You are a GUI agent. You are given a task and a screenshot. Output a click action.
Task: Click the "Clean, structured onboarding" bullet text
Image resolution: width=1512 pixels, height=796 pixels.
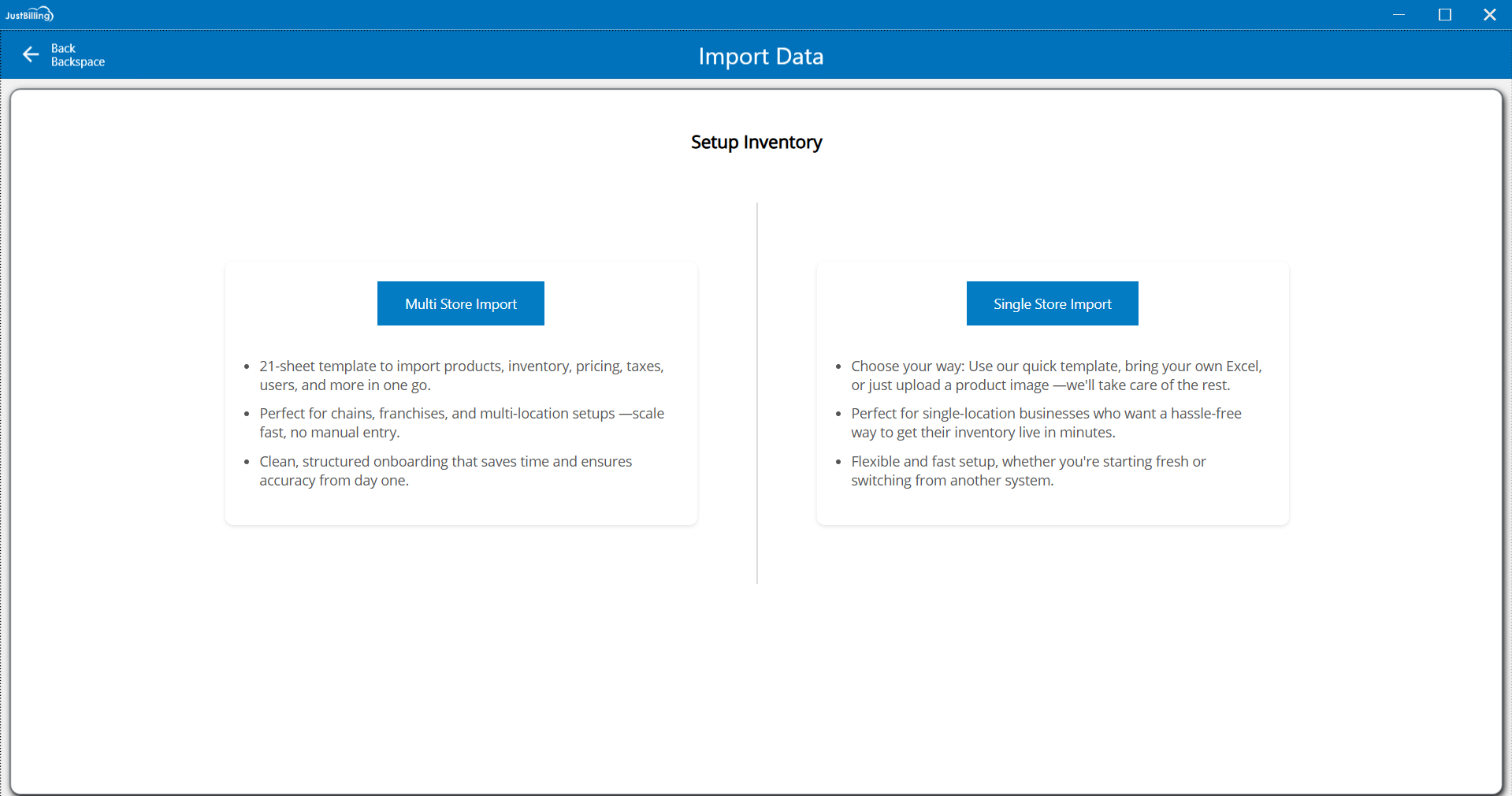click(x=445, y=471)
